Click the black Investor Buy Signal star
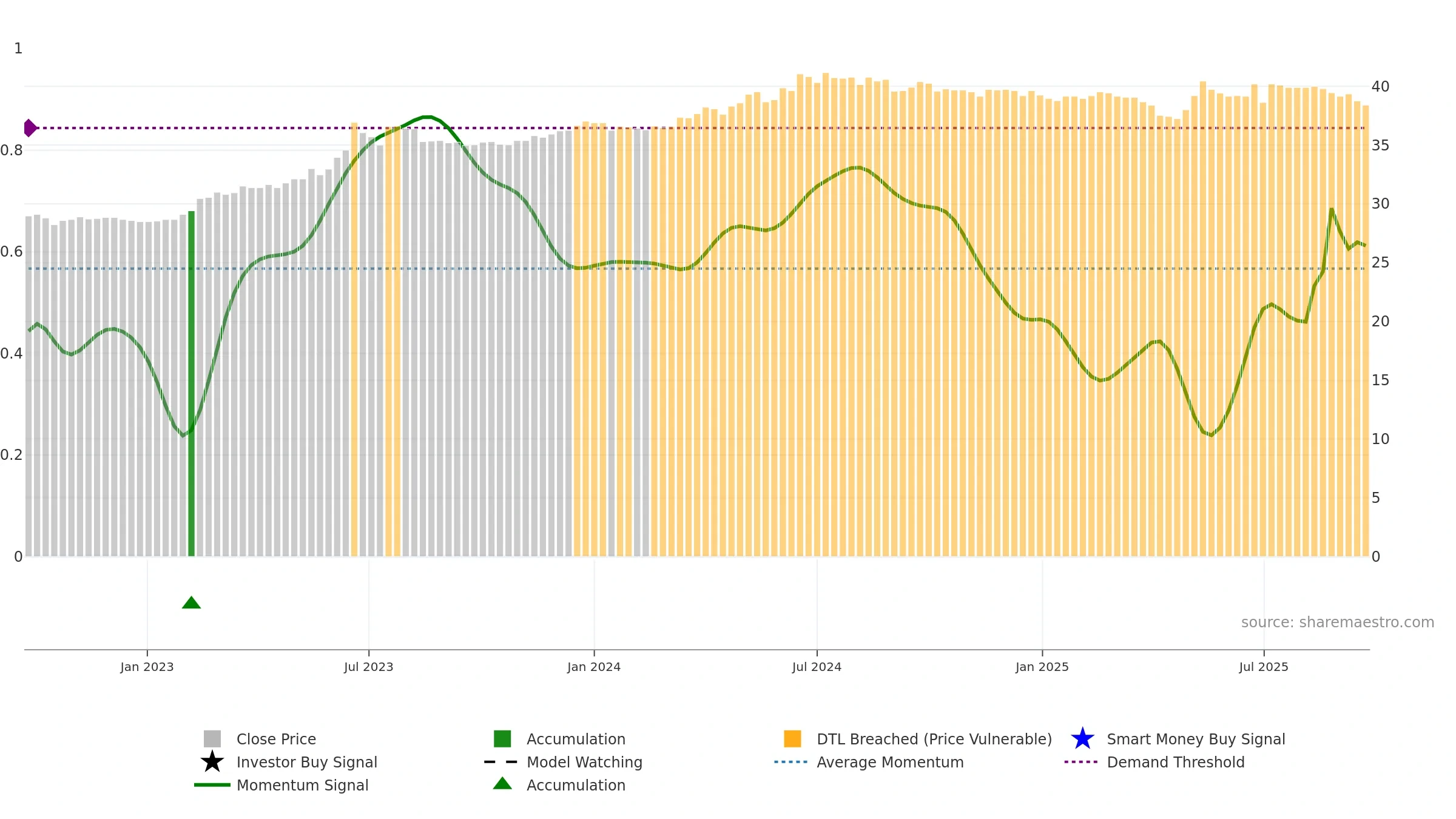Image resolution: width=1456 pixels, height=819 pixels. tap(212, 762)
